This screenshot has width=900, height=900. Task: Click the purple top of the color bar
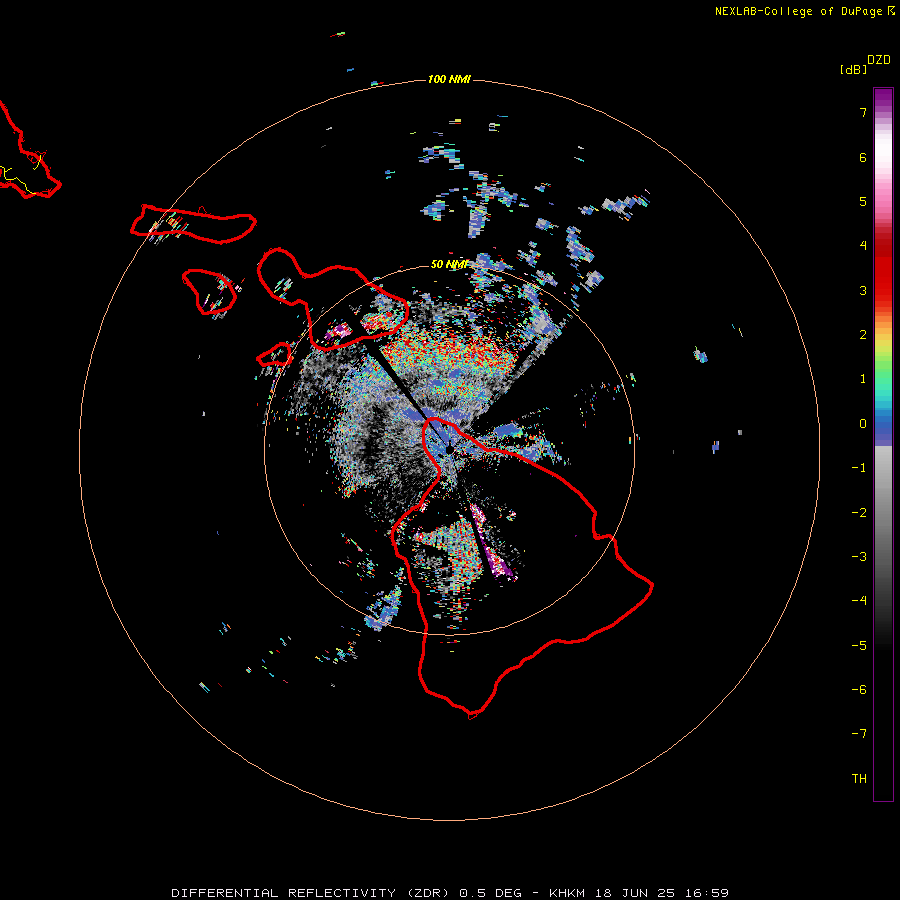tap(883, 95)
